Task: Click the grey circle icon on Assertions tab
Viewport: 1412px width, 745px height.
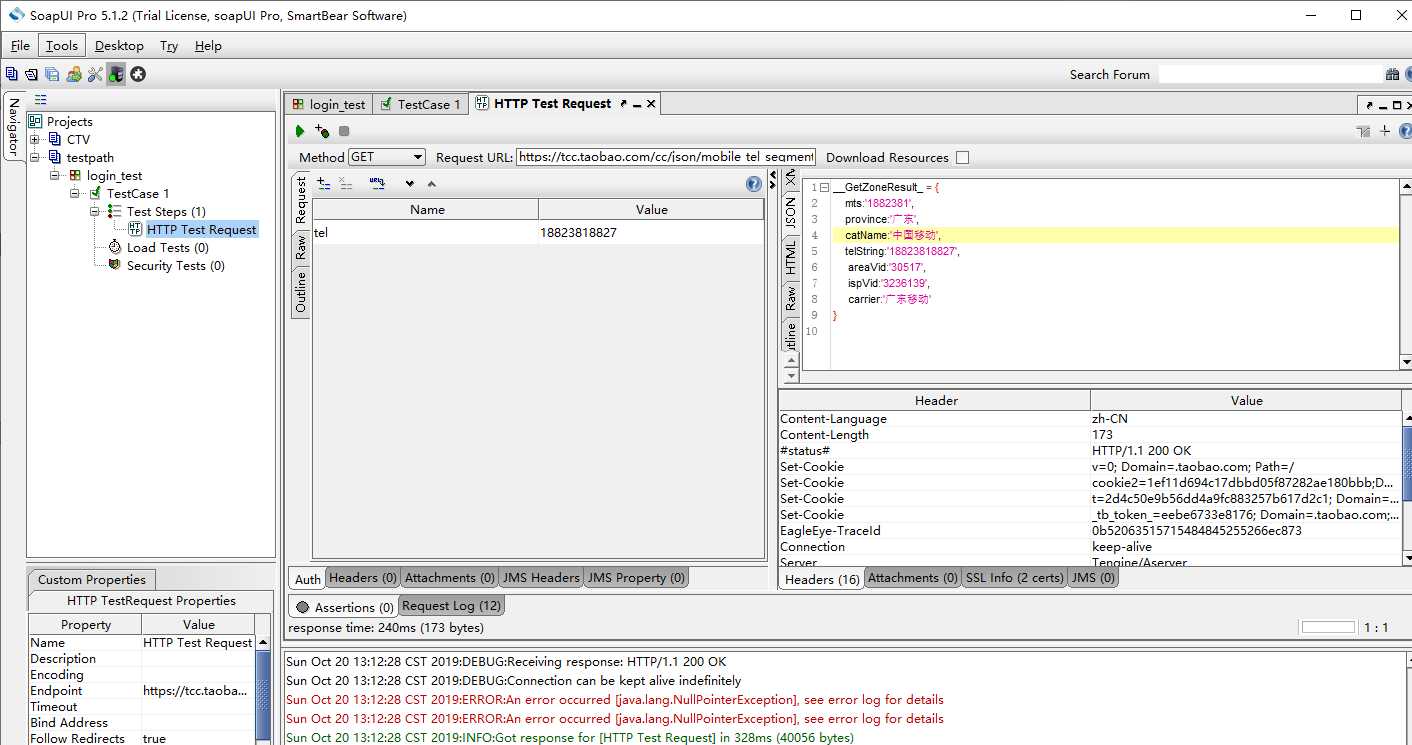Action: [x=303, y=607]
